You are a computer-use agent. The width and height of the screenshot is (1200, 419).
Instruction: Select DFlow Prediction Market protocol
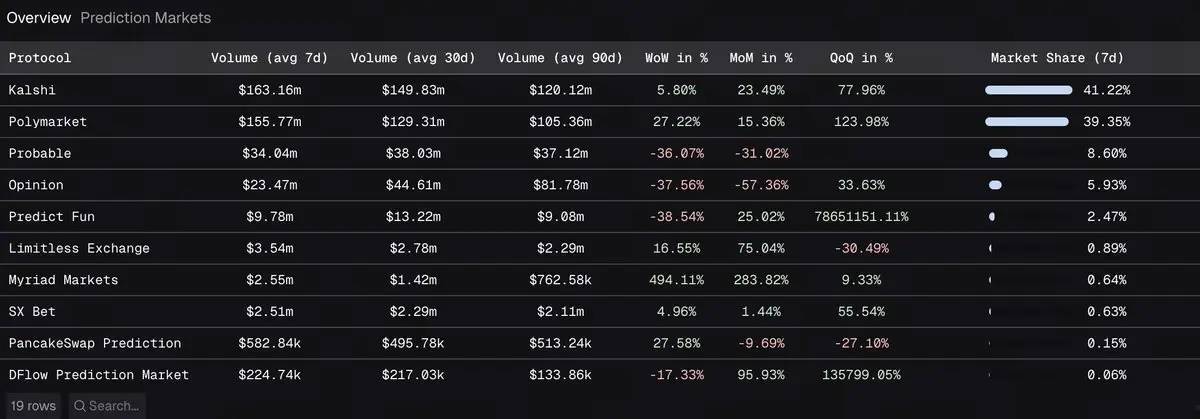coord(98,375)
